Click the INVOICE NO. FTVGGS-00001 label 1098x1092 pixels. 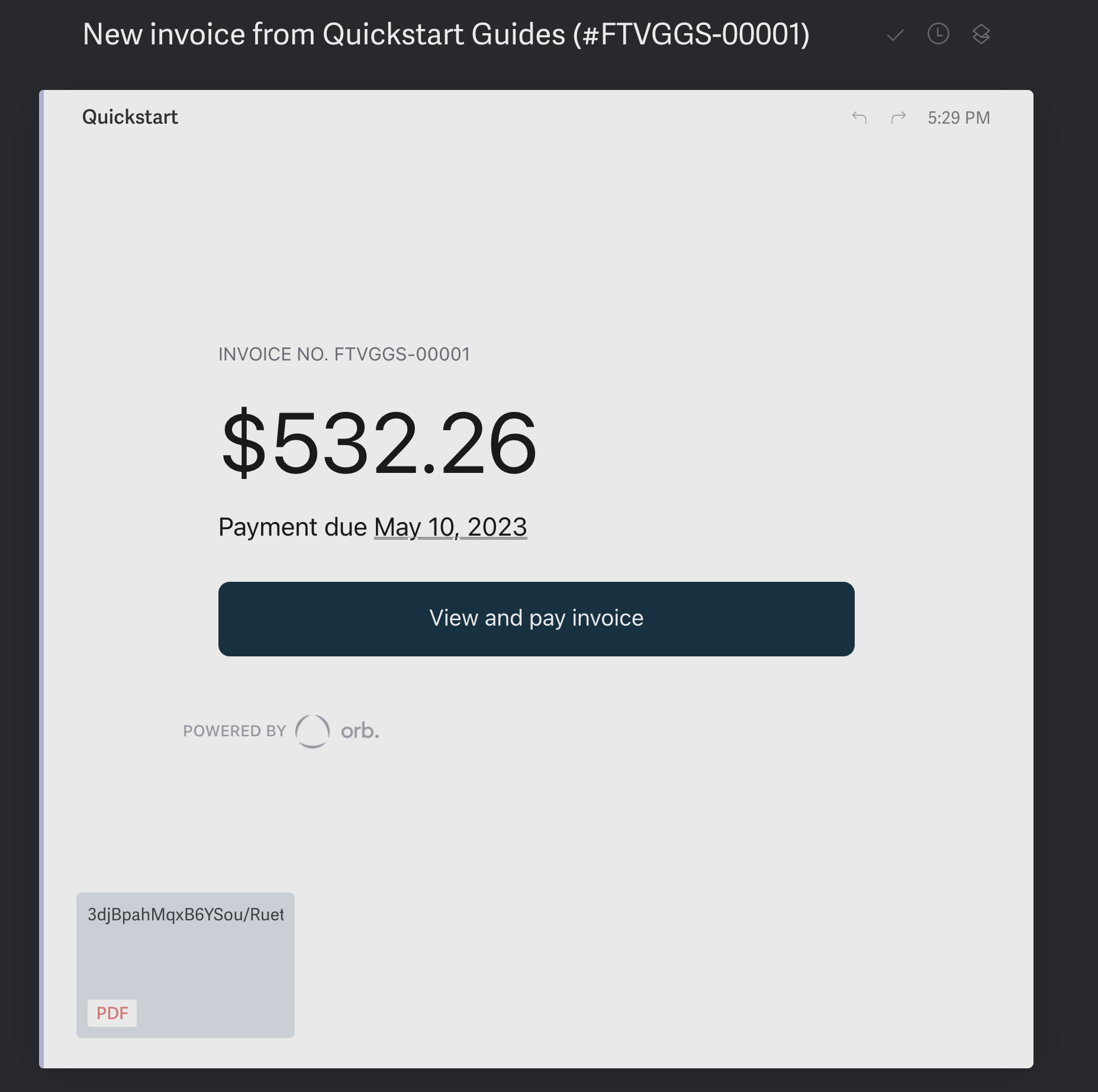coord(344,355)
